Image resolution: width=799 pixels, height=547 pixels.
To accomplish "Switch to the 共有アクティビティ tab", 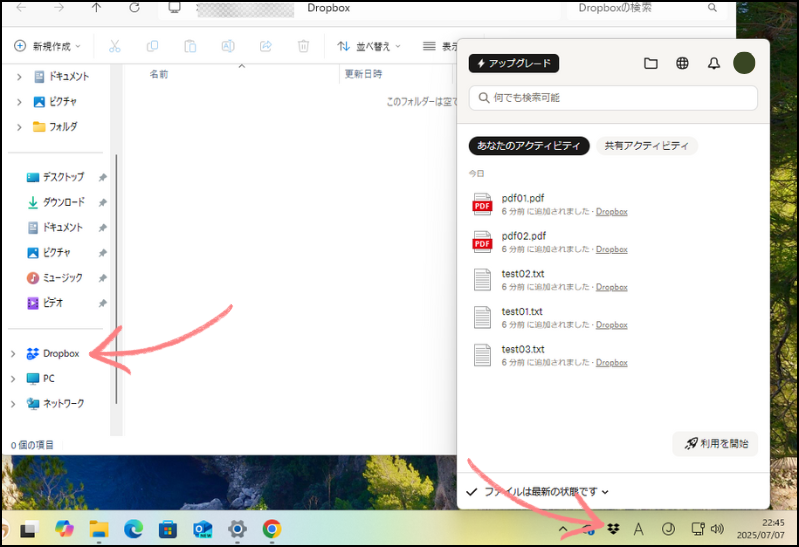I will click(647, 146).
